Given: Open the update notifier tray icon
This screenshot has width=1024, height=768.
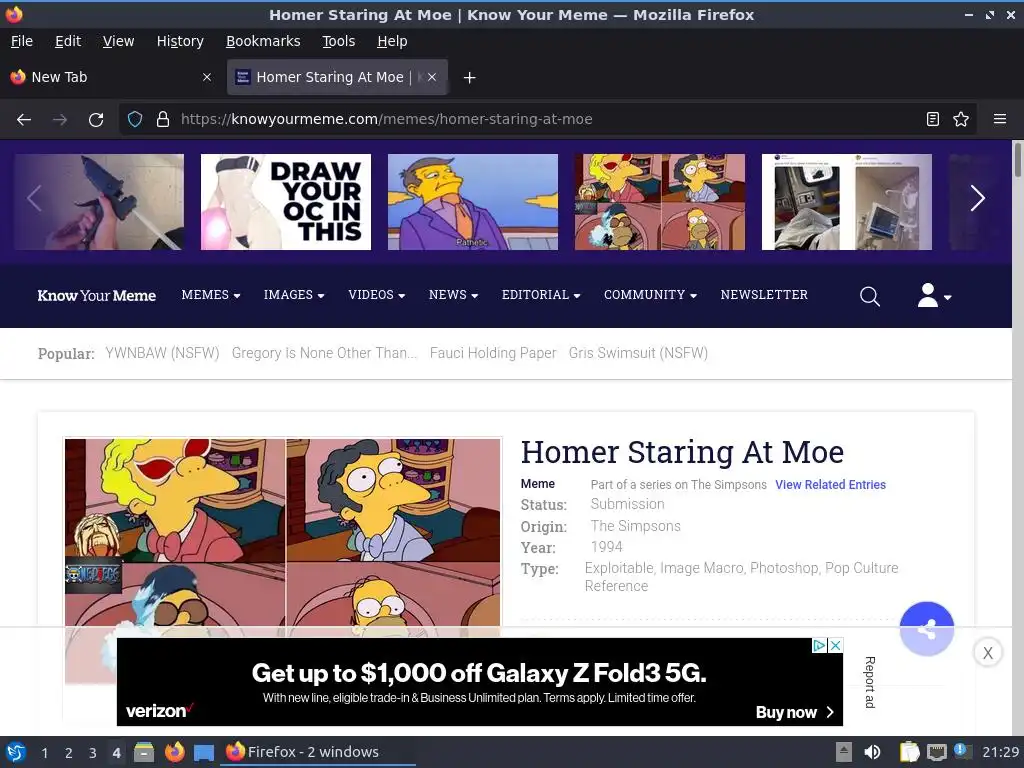Looking at the screenshot, I should (x=962, y=751).
